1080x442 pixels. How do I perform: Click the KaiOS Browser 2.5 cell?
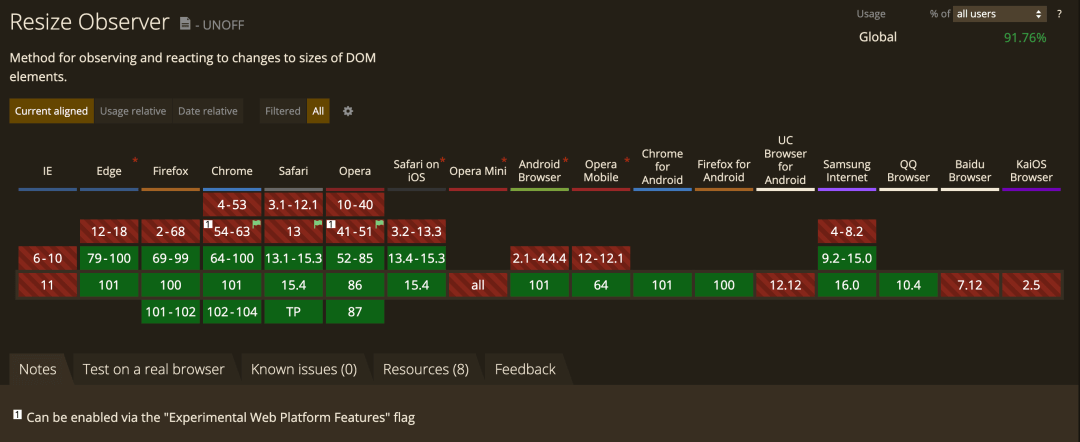click(x=1031, y=285)
